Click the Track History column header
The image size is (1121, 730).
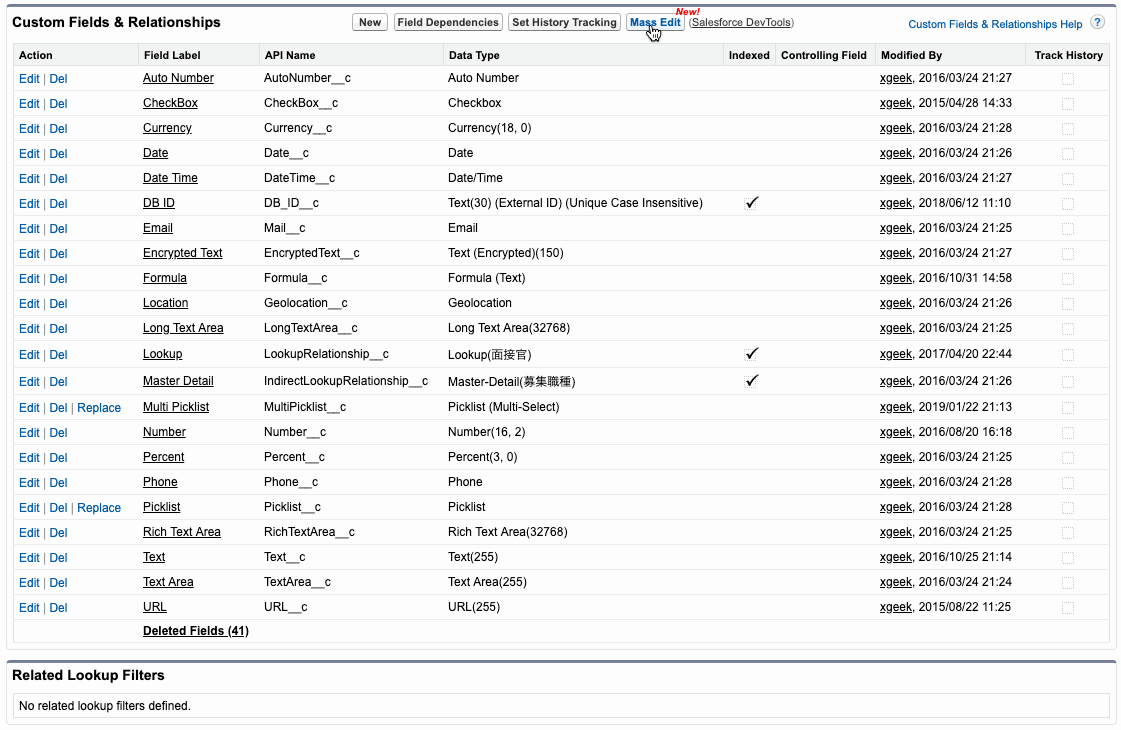pyautogui.click(x=1069, y=55)
